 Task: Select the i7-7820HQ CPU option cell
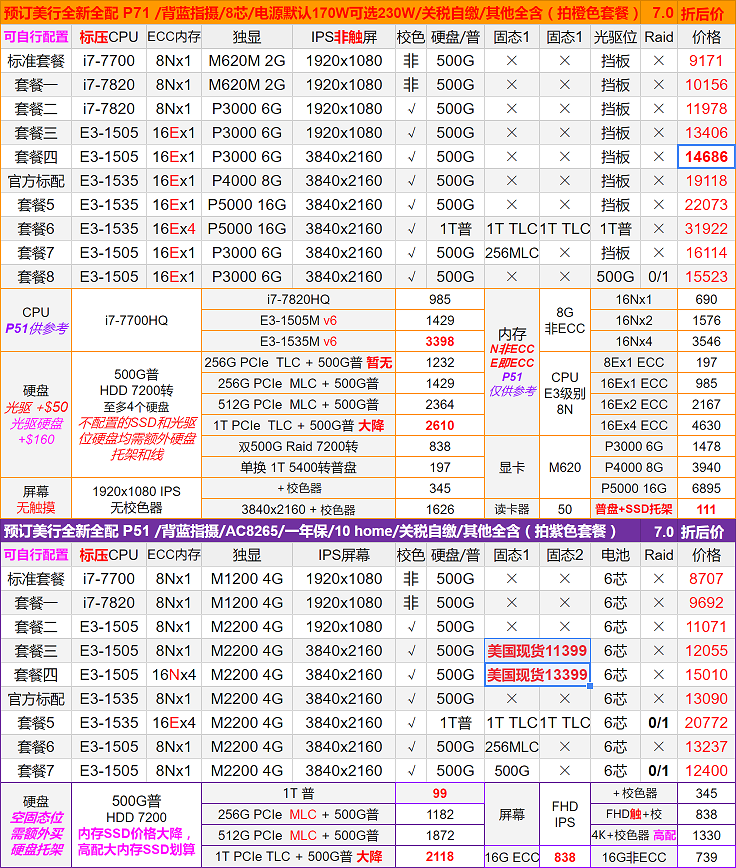(x=298, y=299)
